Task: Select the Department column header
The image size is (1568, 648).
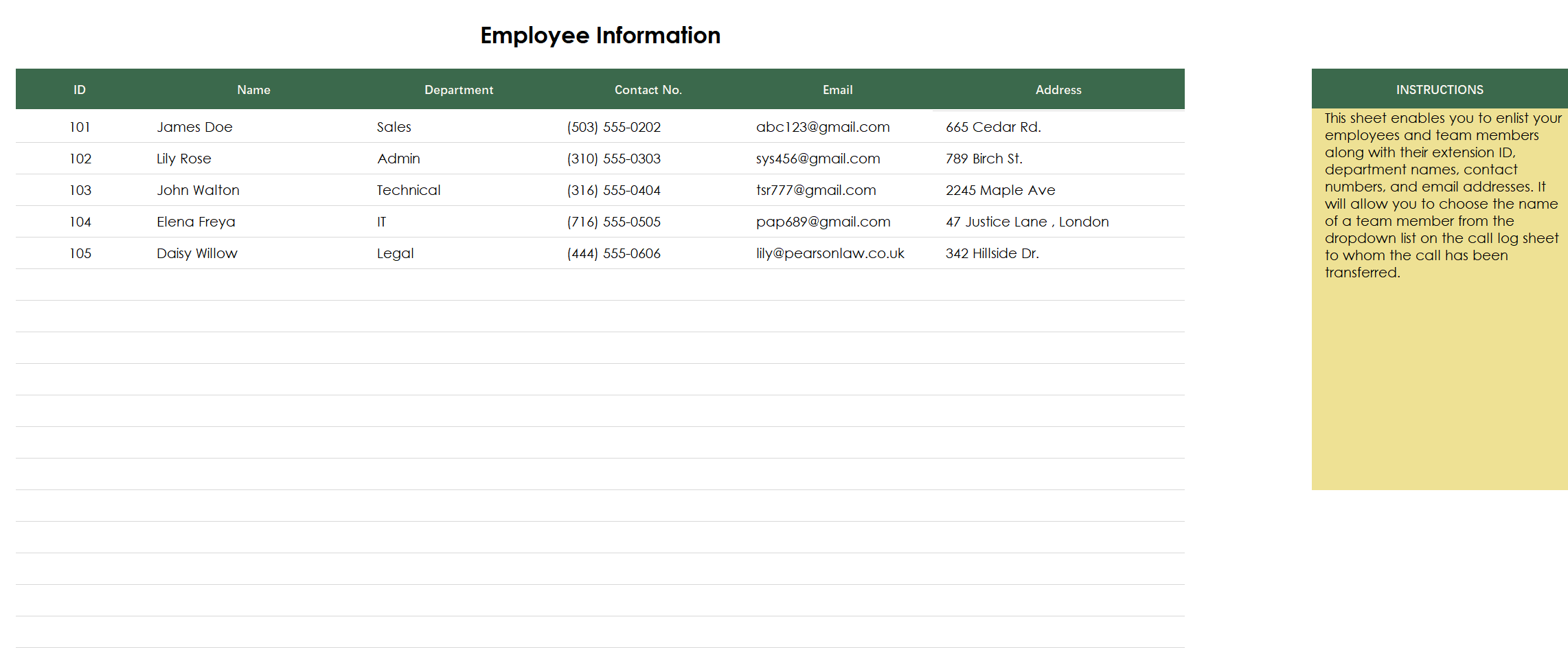Action: [459, 90]
